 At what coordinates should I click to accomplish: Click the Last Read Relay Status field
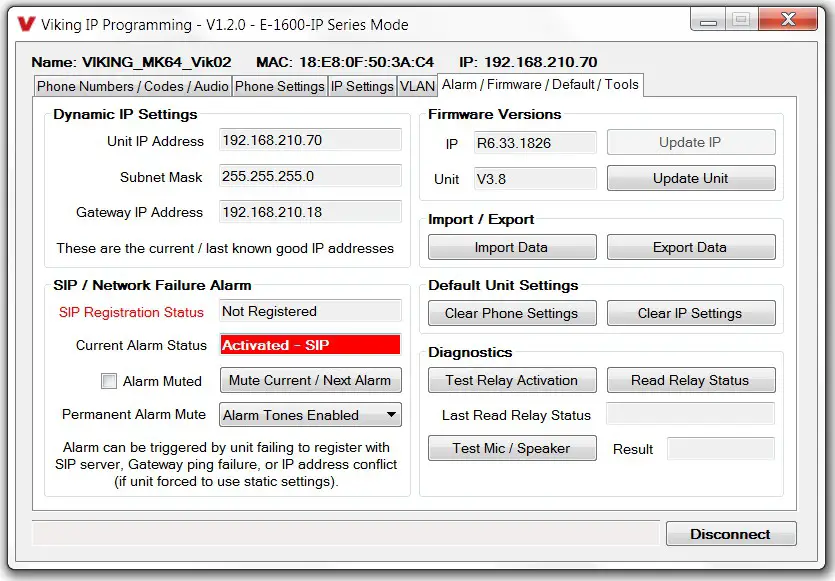[x=691, y=414]
